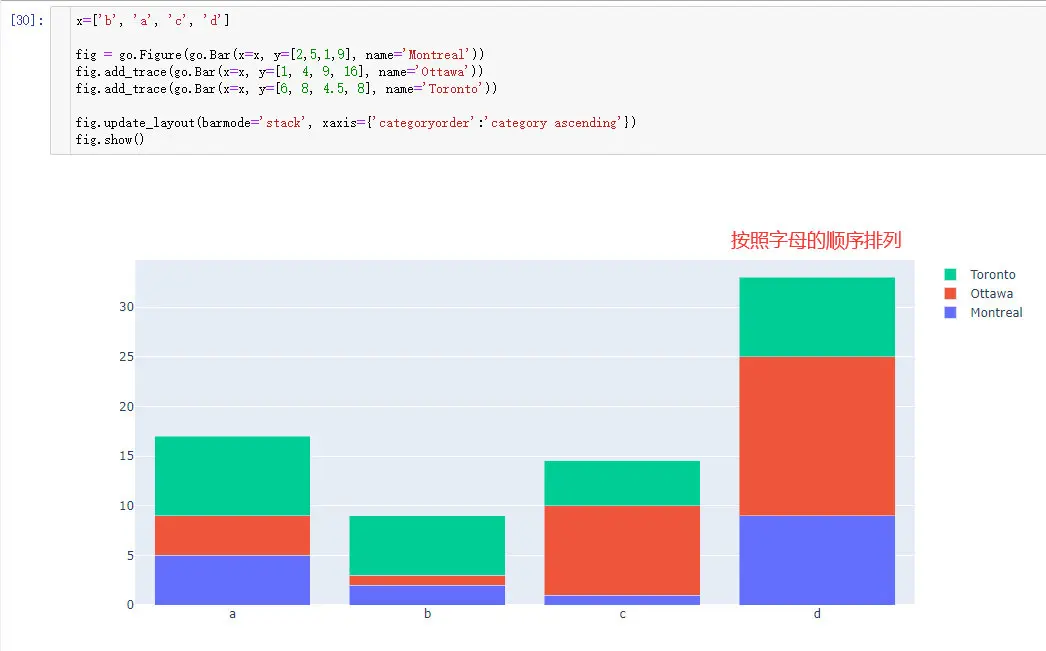This screenshot has height=651, width=1046.
Task: Click the red Ottawa segment of bar a
Action: pos(232,535)
